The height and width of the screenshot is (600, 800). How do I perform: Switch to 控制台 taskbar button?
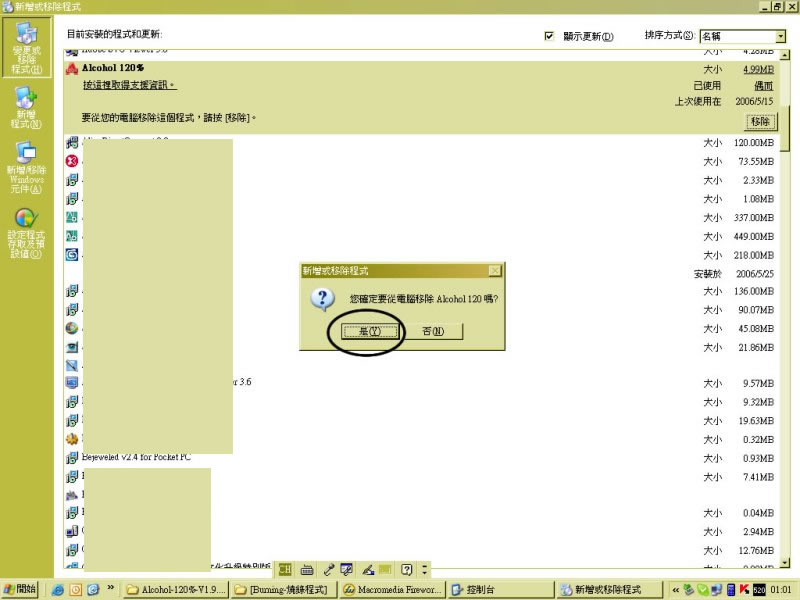[500, 590]
